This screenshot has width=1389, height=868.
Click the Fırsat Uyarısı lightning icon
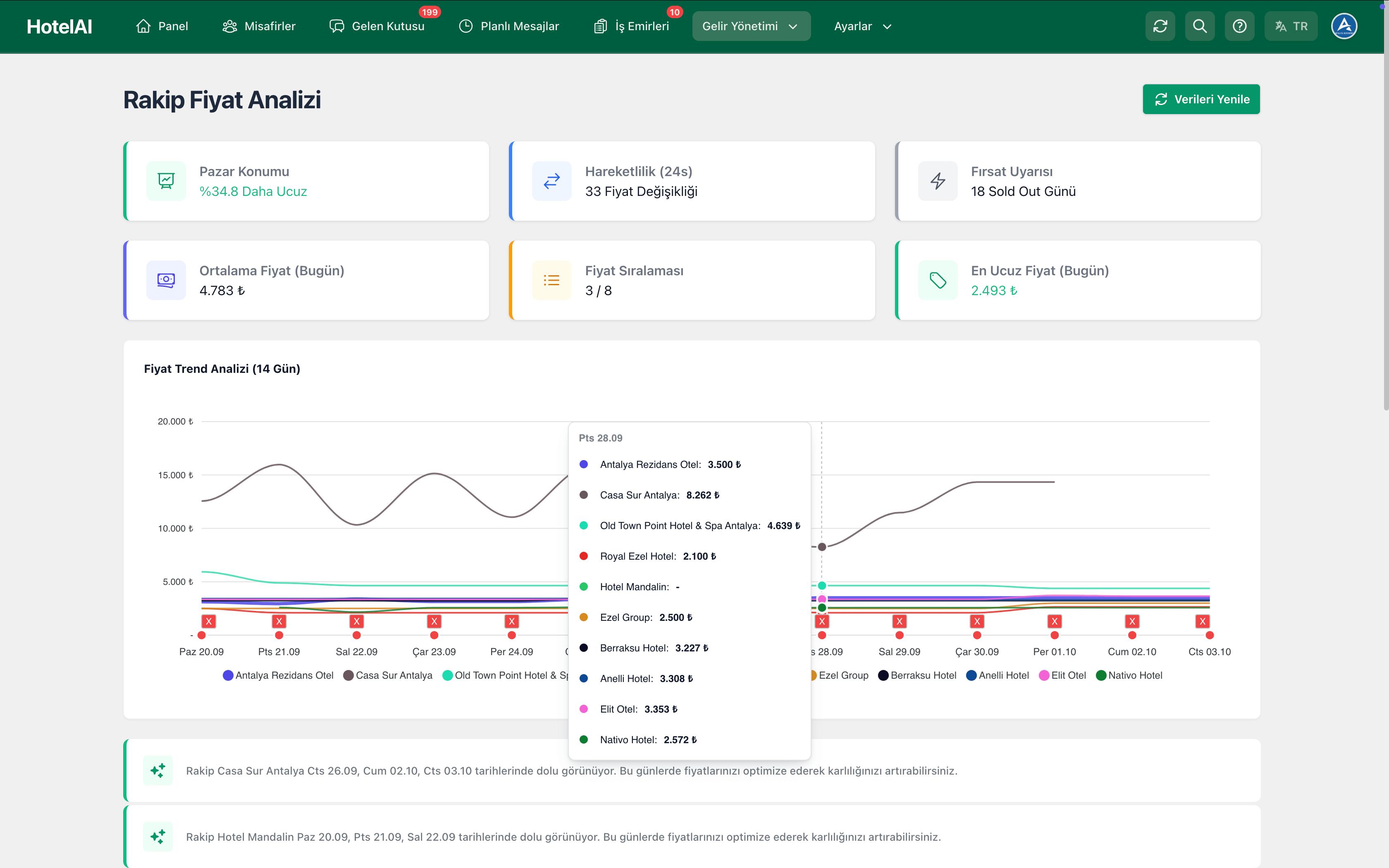[x=937, y=181]
